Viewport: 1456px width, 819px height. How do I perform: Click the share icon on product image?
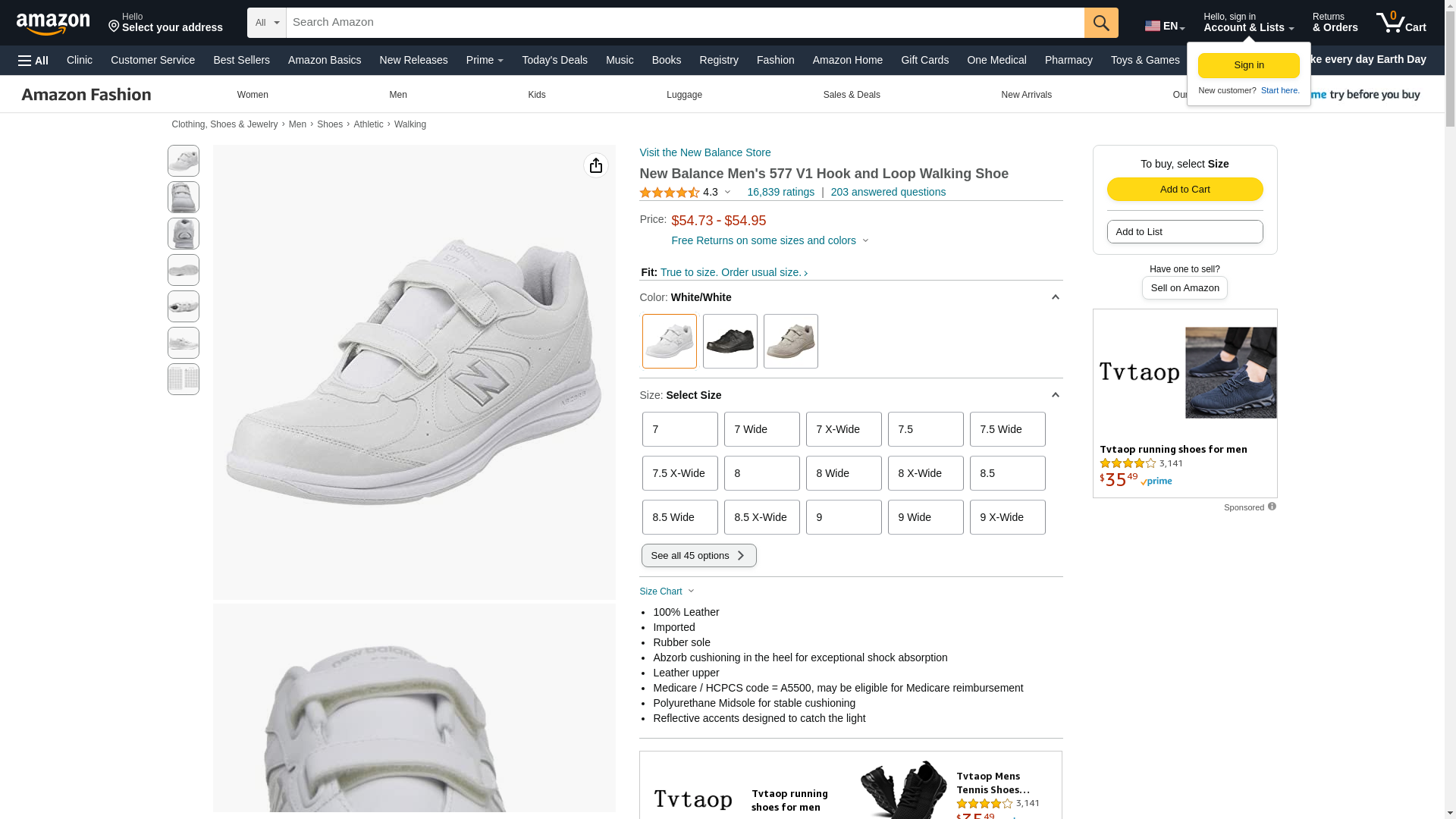click(x=596, y=165)
